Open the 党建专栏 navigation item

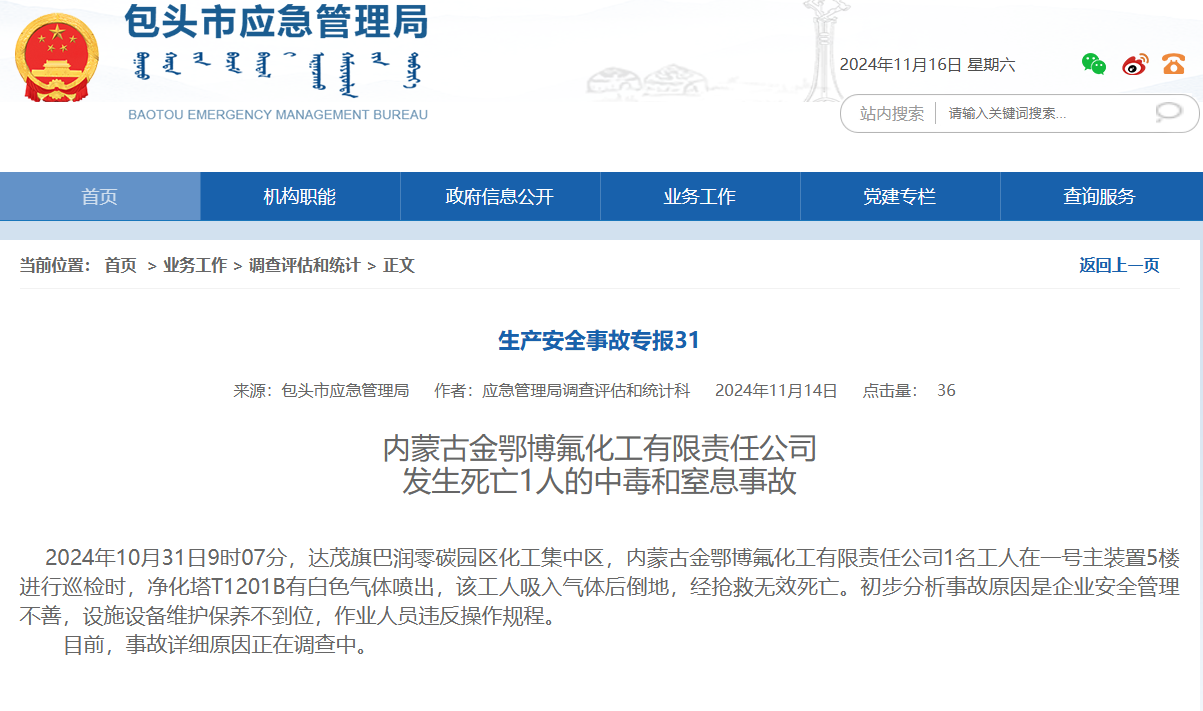[x=900, y=196]
